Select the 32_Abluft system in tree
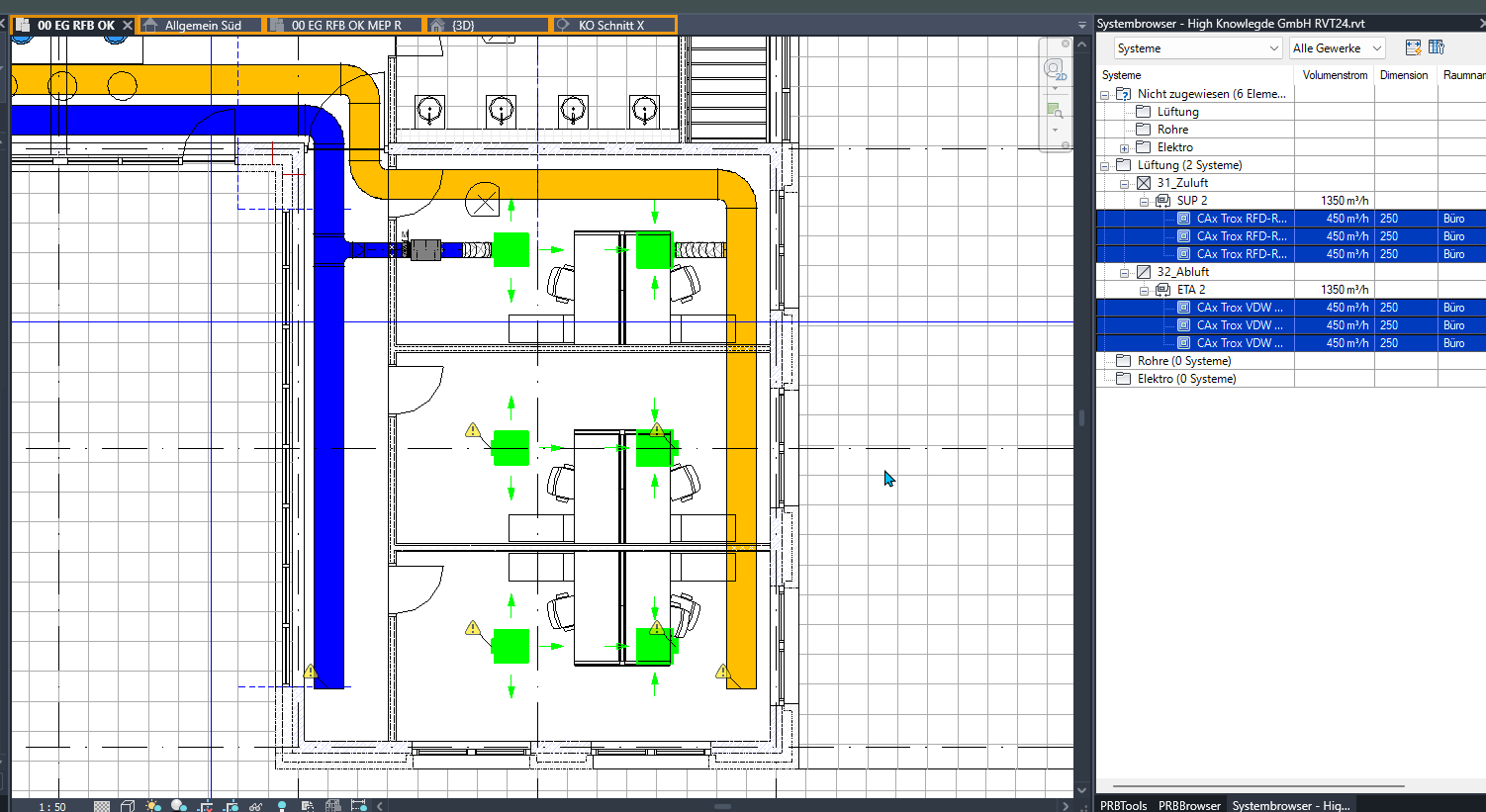Screen dimensions: 1486x812 1182,272
